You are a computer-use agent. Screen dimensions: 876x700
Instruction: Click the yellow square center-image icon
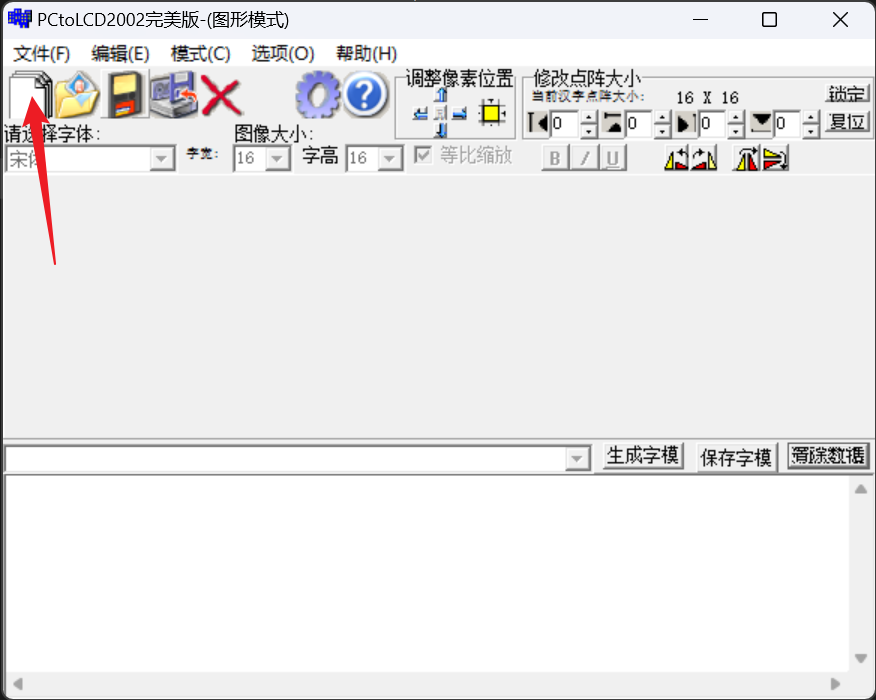492,113
